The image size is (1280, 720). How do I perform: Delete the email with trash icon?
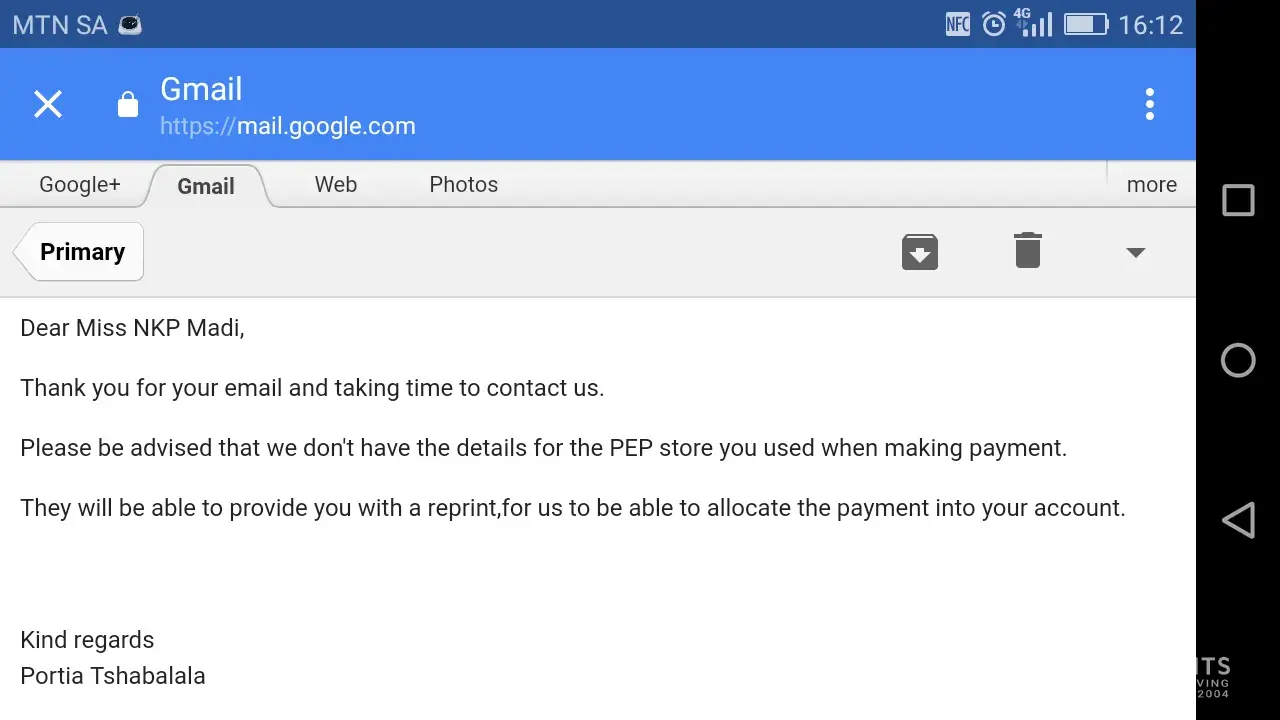coord(1027,251)
